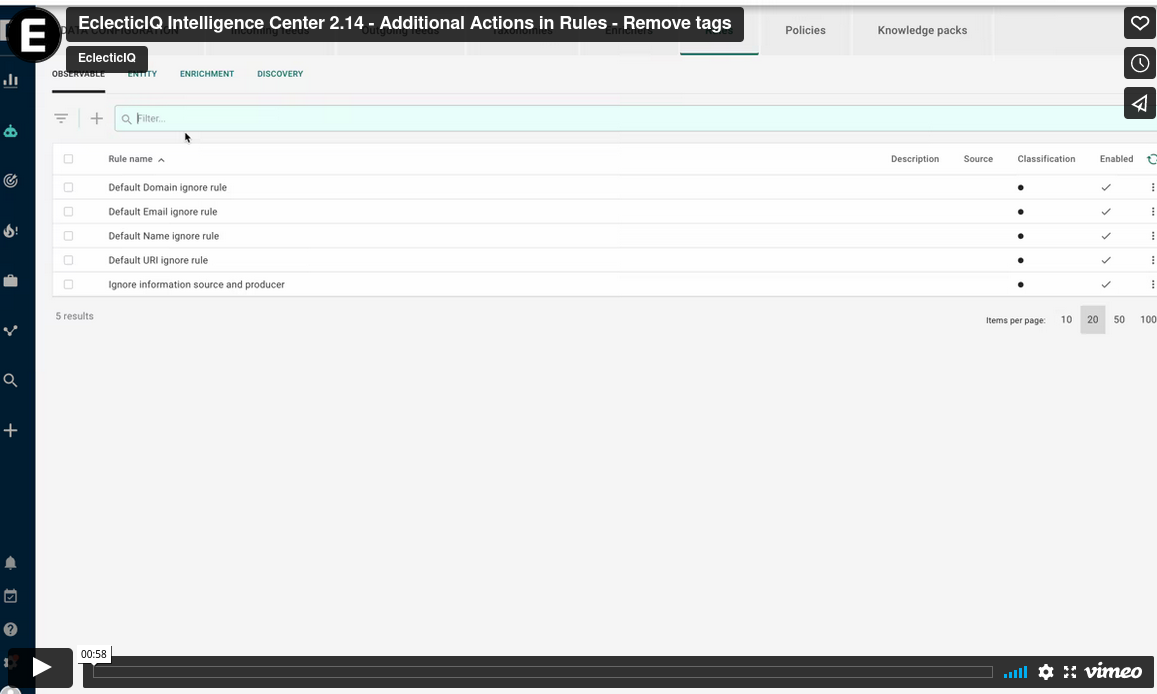Toggle the checkbox for Default URI ignore rule
The height and width of the screenshot is (694, 1157).
coord(68,259)
